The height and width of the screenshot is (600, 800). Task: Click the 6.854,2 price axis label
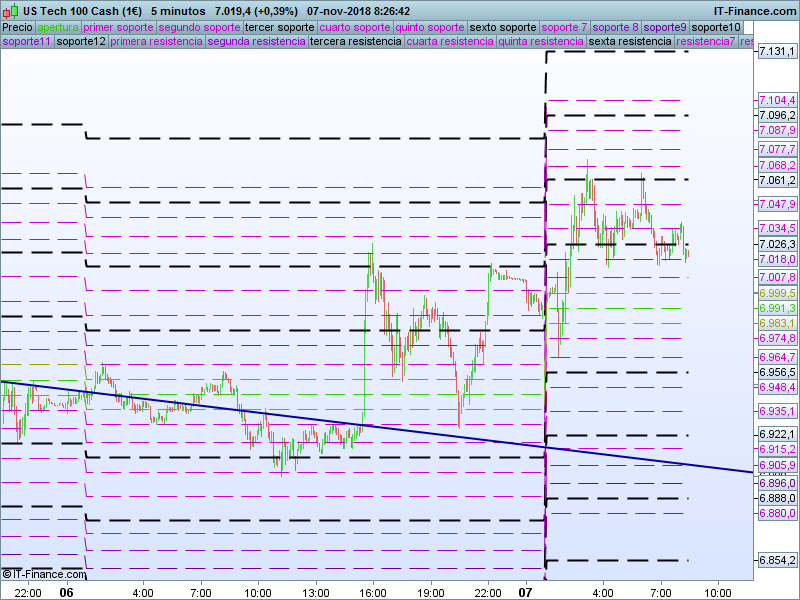coord(777,560)
